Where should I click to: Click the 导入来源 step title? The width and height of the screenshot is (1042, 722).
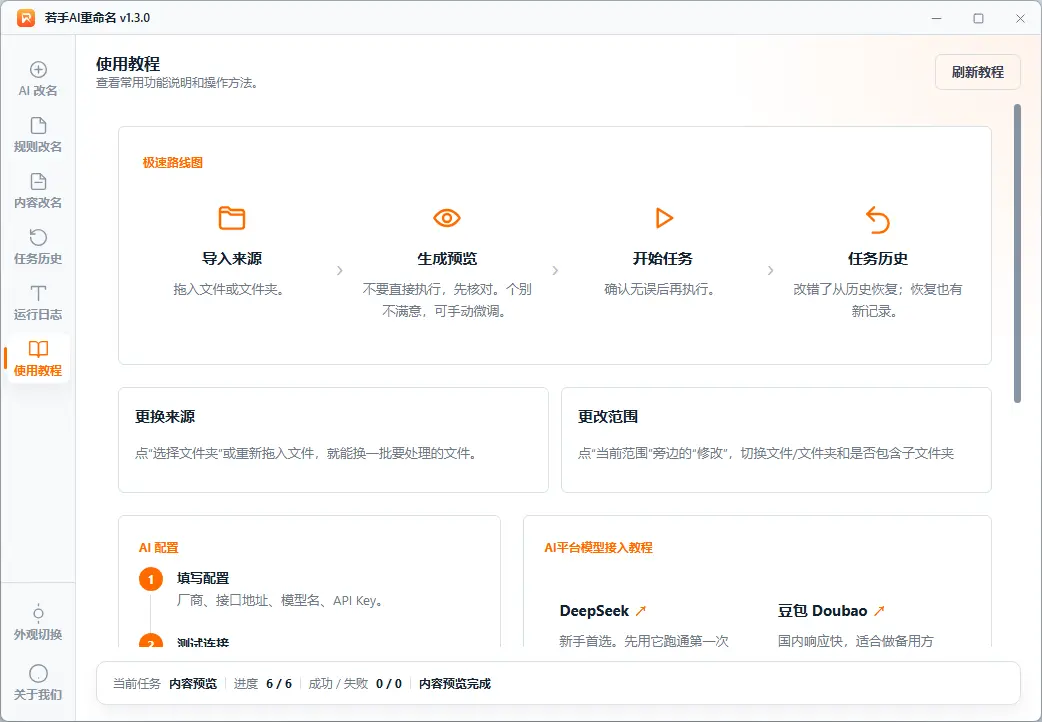tap(232, 259)
